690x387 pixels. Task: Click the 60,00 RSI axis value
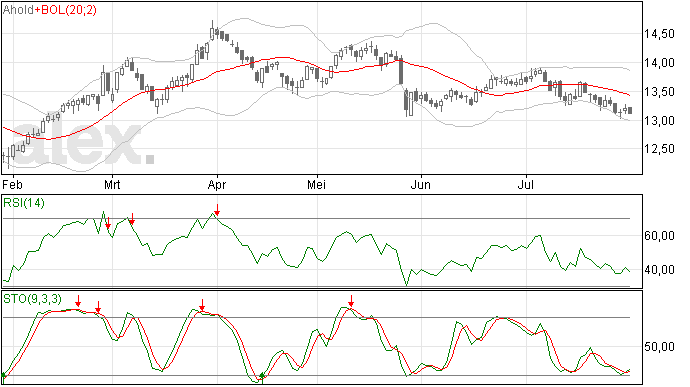pyautogui.click(x=659, y=236)
